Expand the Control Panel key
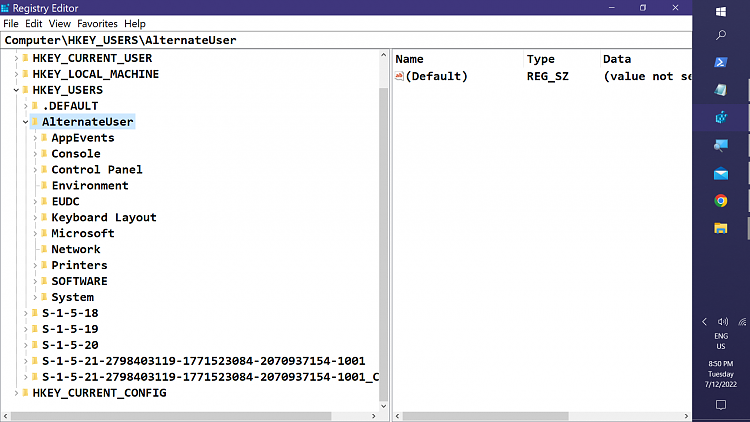The height and width of the screenshot is (422, 750). pos(35,170)
